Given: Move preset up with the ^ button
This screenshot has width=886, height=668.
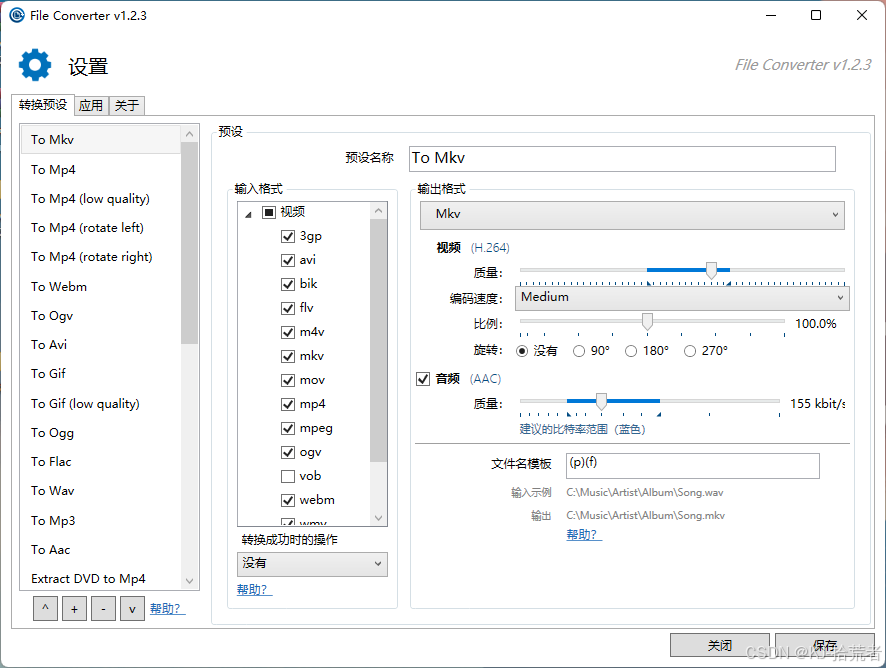Looking at the screenshot, I should point(45,609).
